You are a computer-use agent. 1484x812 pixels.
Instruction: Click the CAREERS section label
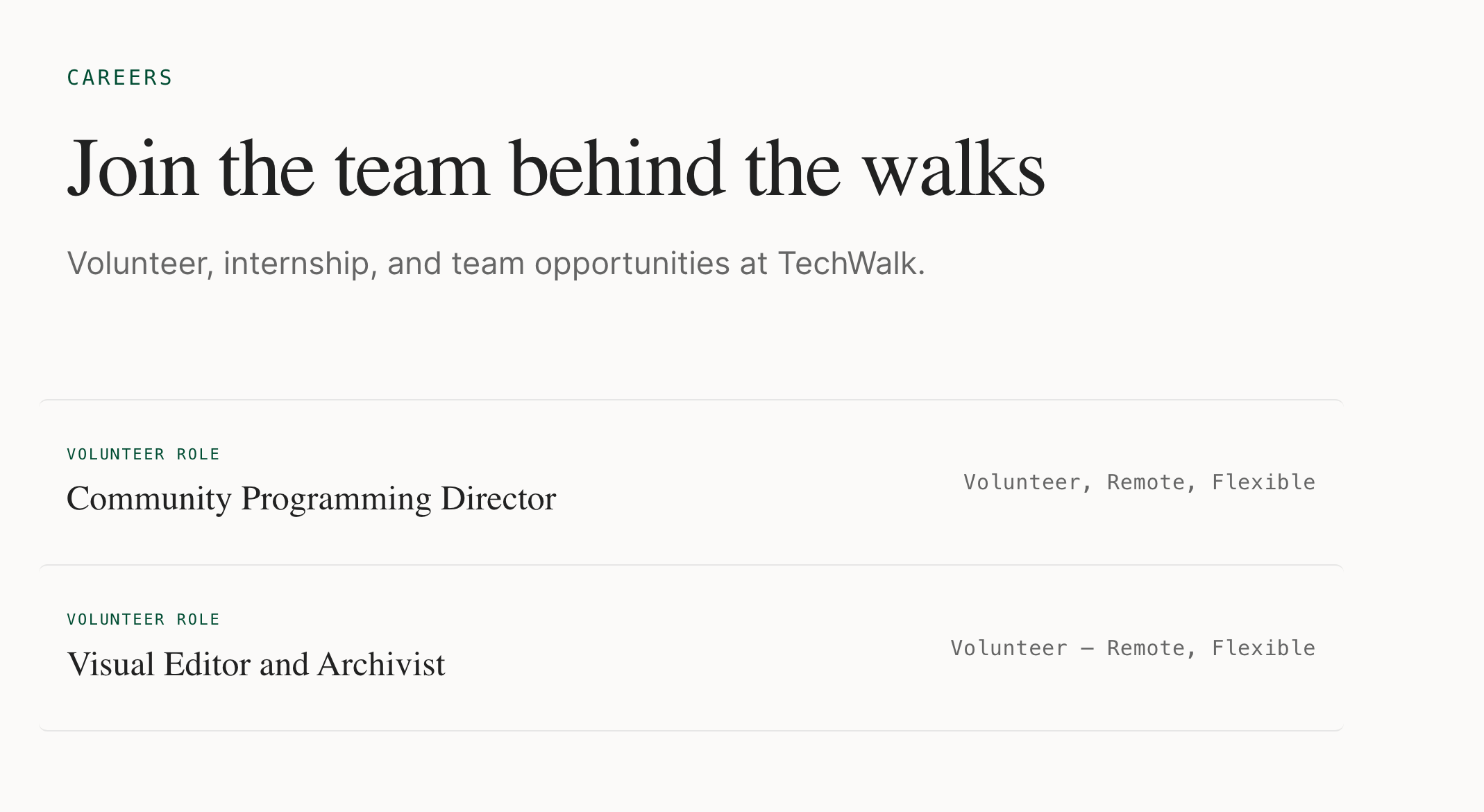tap(119, 78)
